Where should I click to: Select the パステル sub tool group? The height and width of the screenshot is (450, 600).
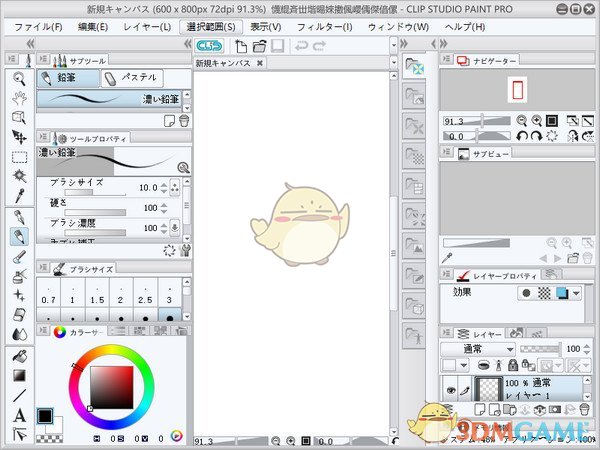pyautogui.click(x=132, y=78)
